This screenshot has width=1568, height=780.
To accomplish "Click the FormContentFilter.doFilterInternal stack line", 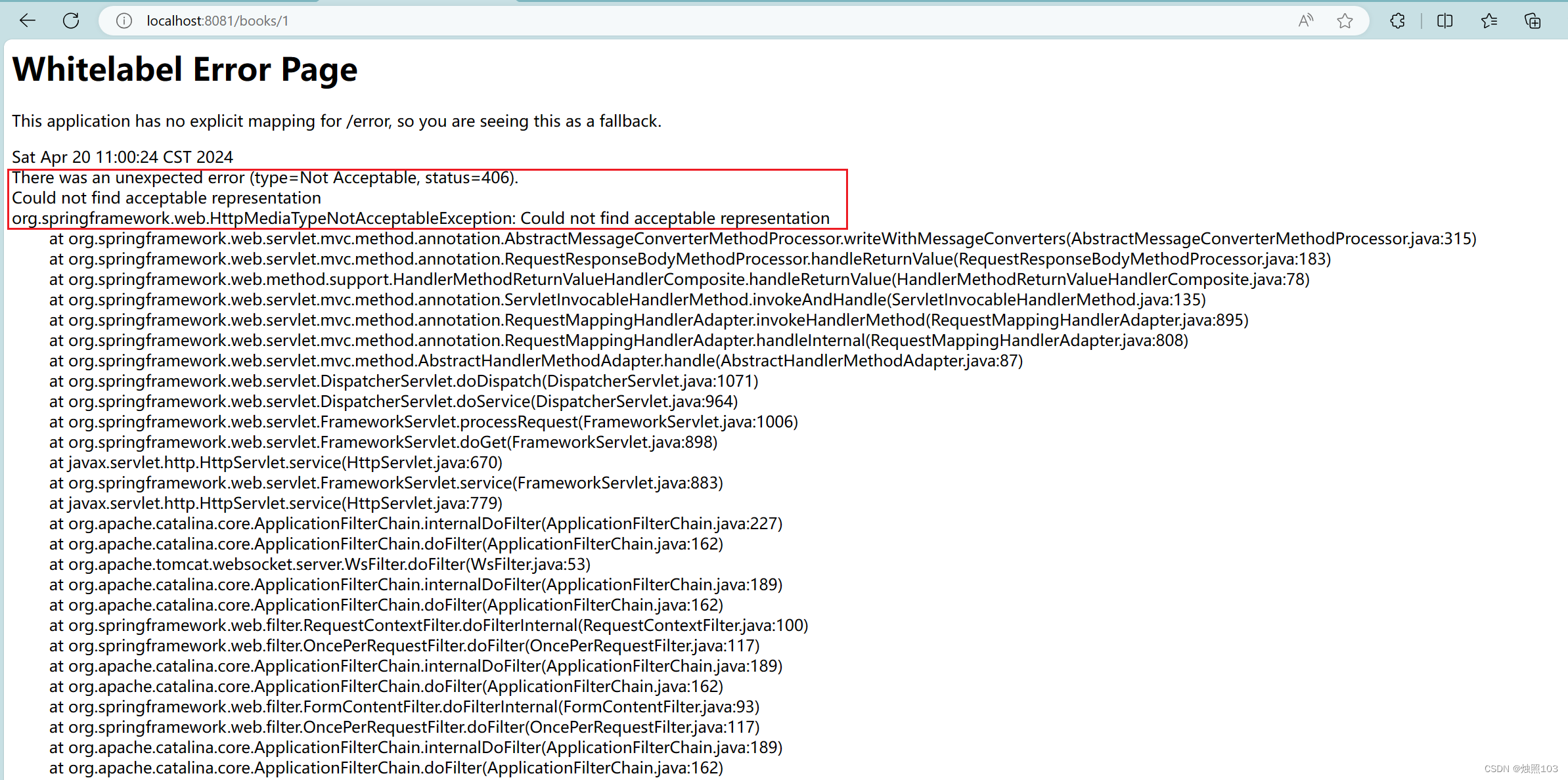I will [404, 707].
